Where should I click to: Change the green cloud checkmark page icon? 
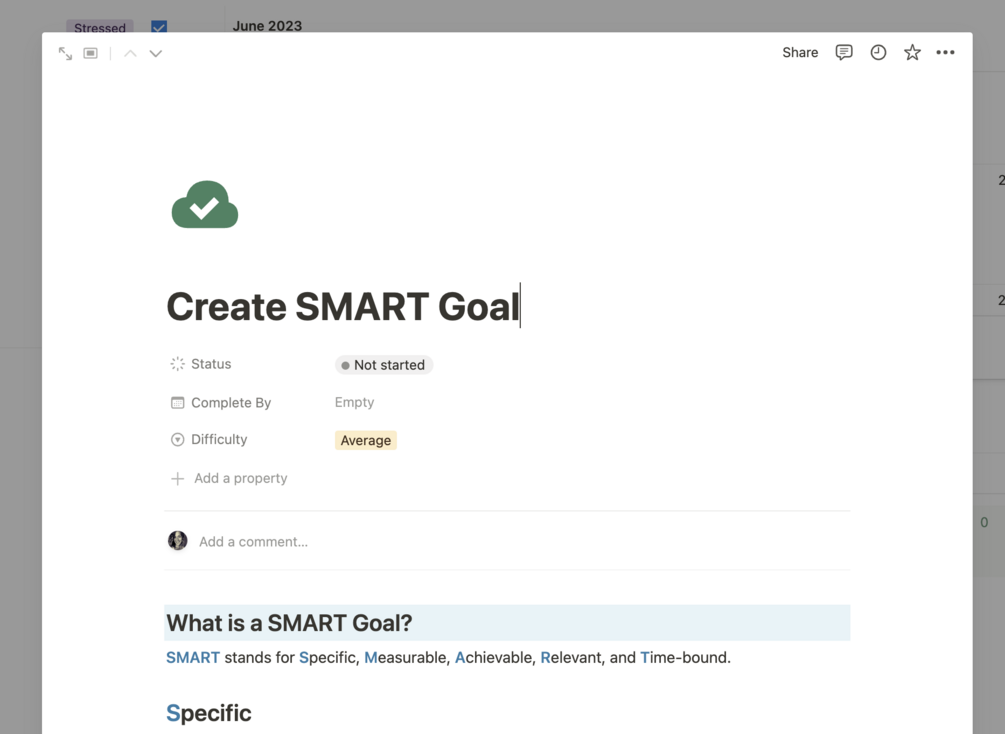pos(205,205)
